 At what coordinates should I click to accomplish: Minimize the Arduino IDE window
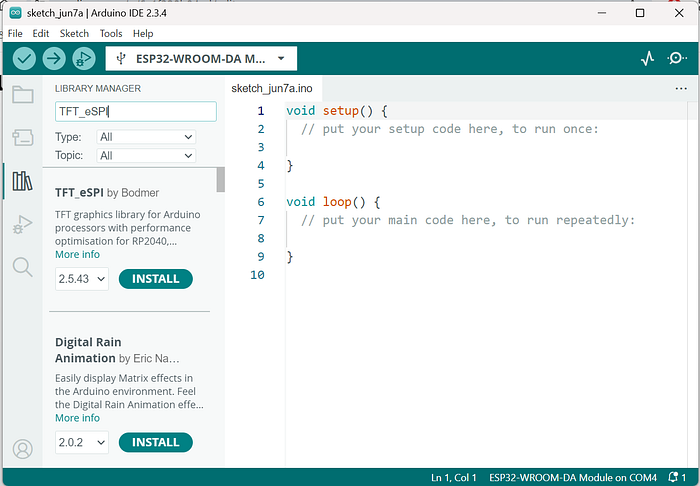(602, 13)
